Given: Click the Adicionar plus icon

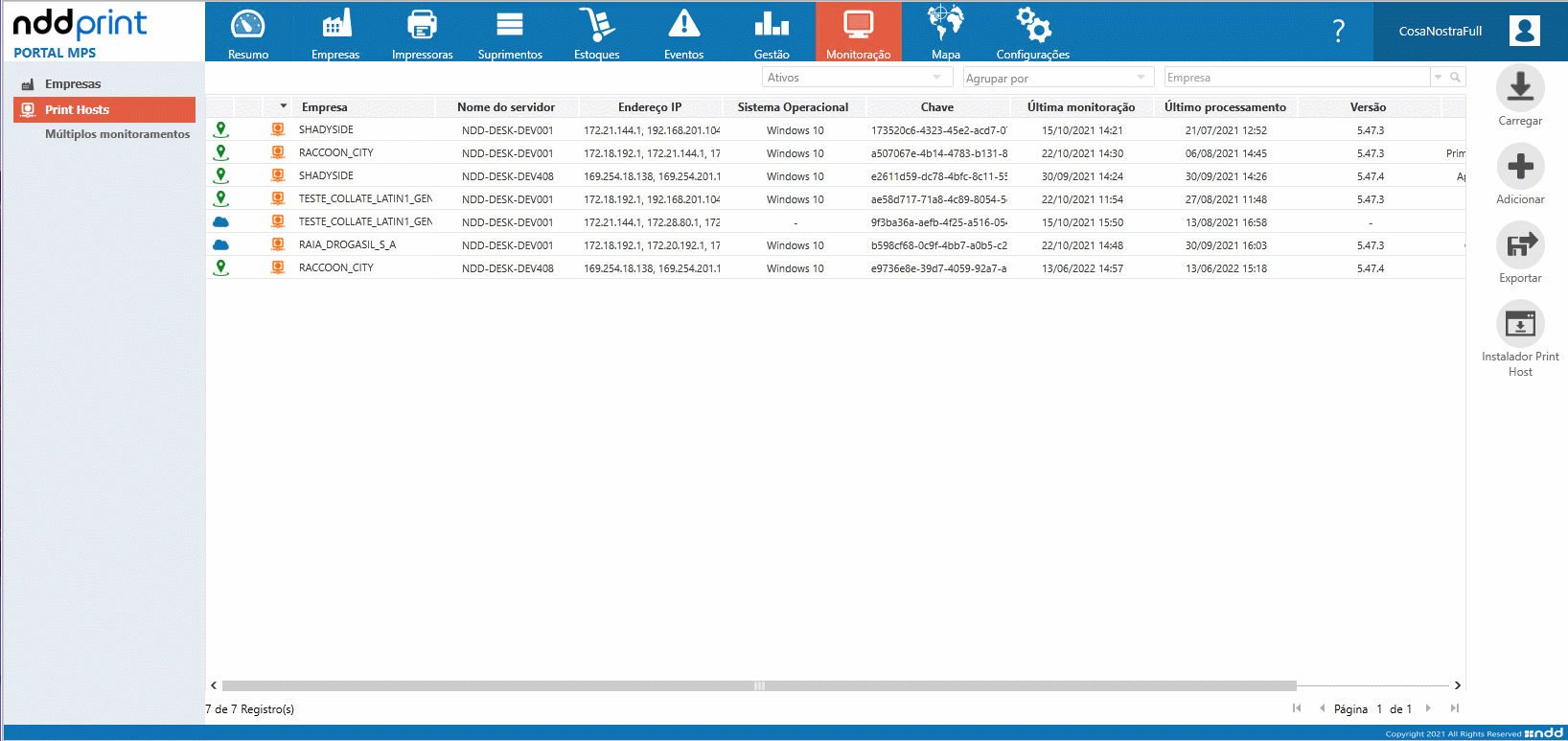Looking at the screenshot, I should (x=1519, y=167).
